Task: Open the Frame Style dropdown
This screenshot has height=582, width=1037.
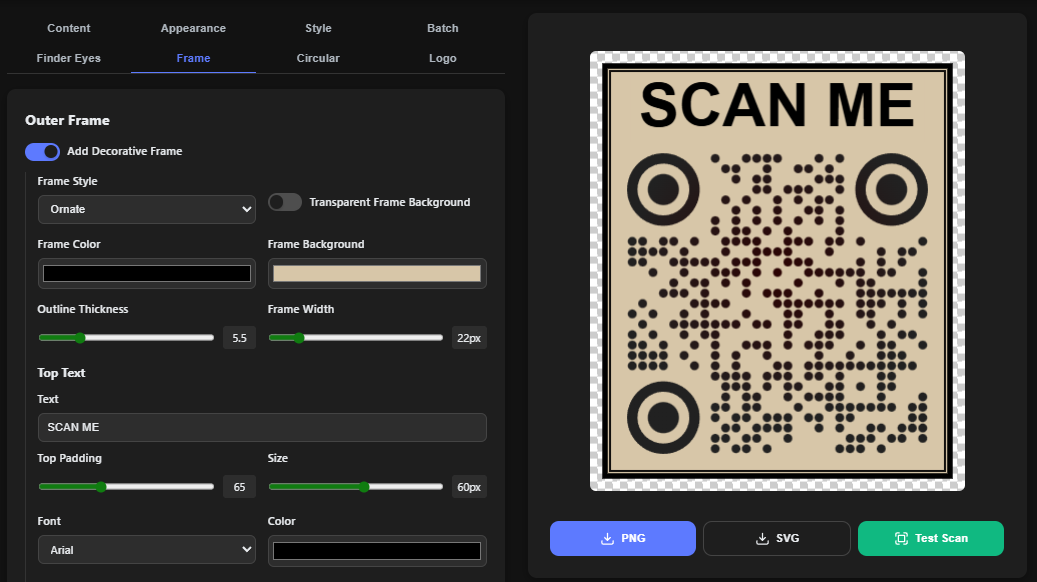Action: [147, 209]
